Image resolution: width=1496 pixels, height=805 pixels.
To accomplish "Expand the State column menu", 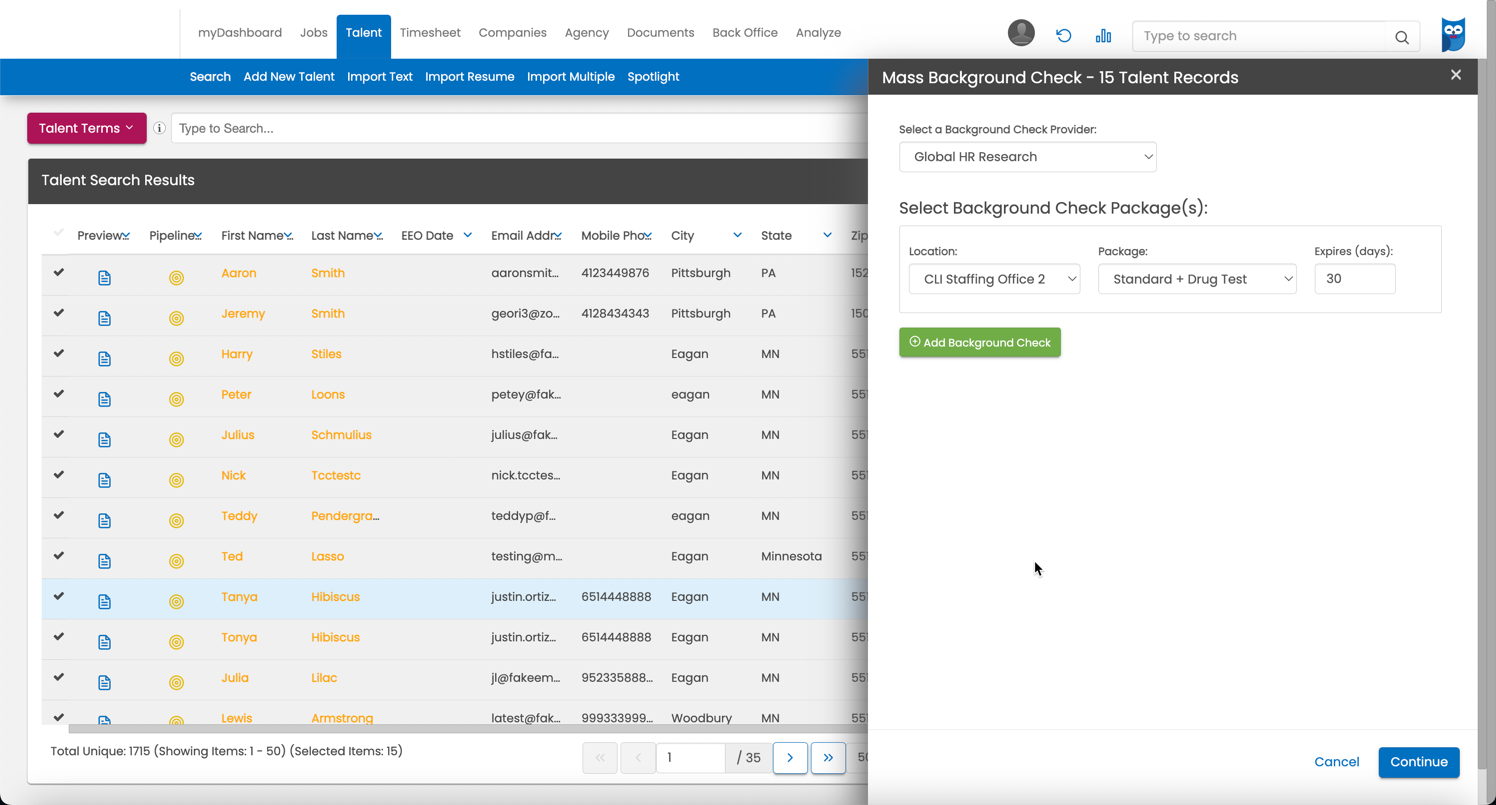I will click(827, 235).
